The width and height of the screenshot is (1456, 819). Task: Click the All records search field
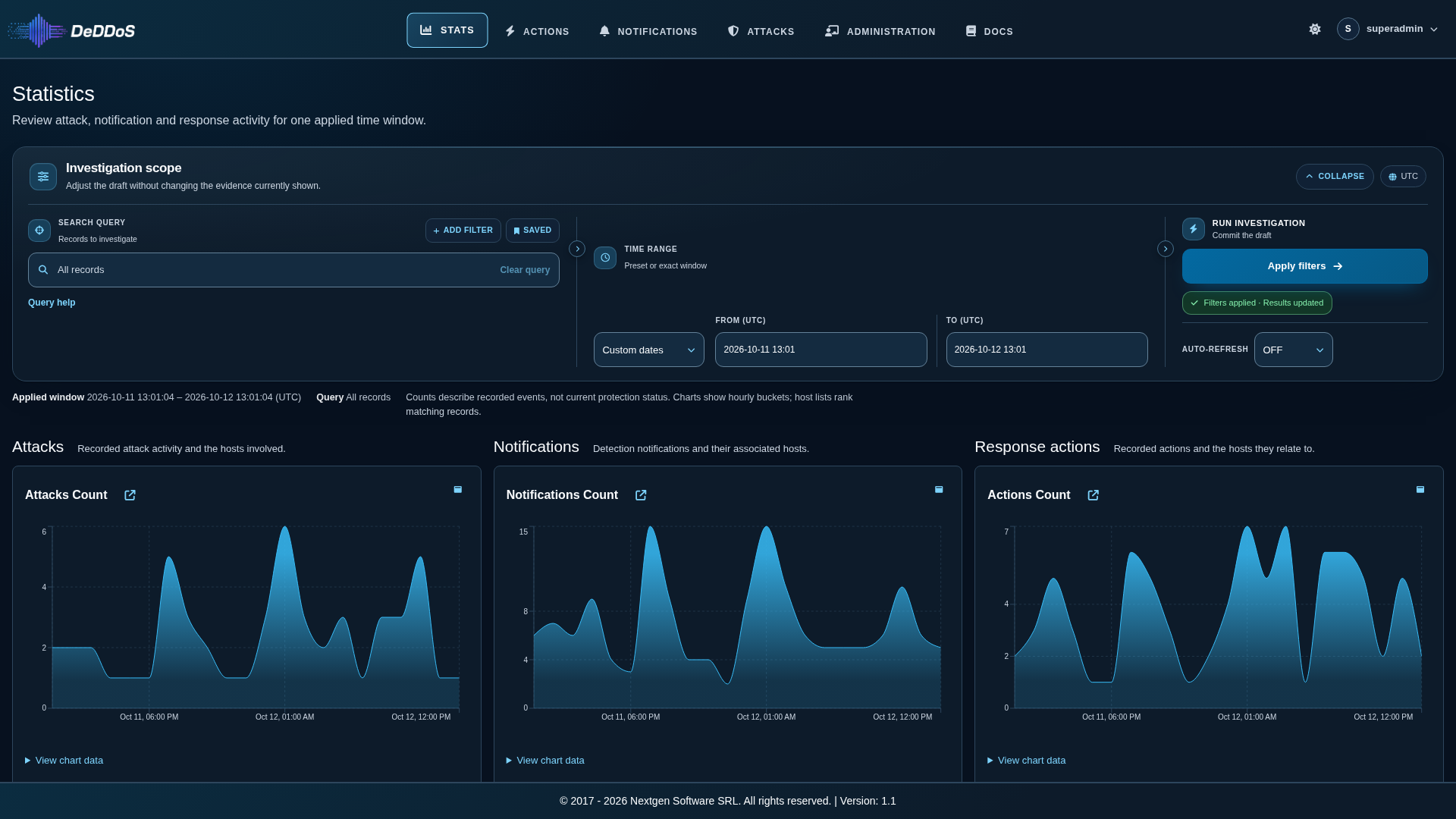[x=293, y=270]
